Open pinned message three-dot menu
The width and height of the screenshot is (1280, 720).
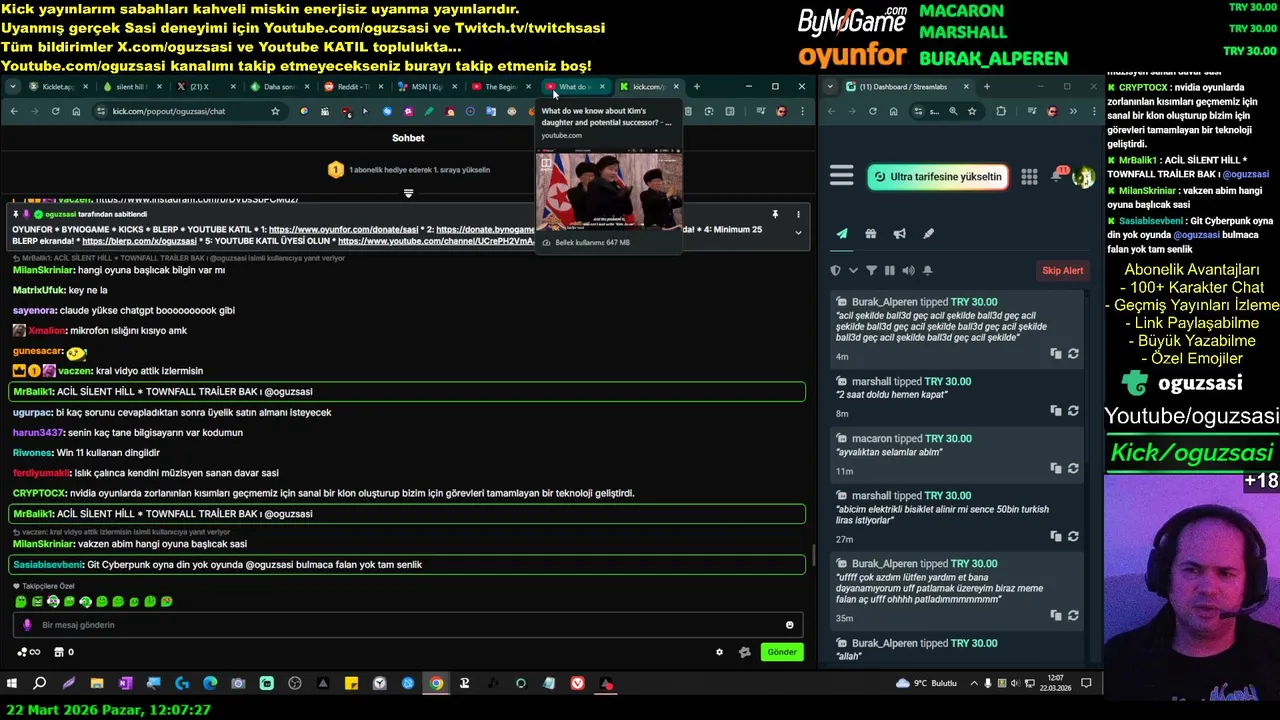798,214
